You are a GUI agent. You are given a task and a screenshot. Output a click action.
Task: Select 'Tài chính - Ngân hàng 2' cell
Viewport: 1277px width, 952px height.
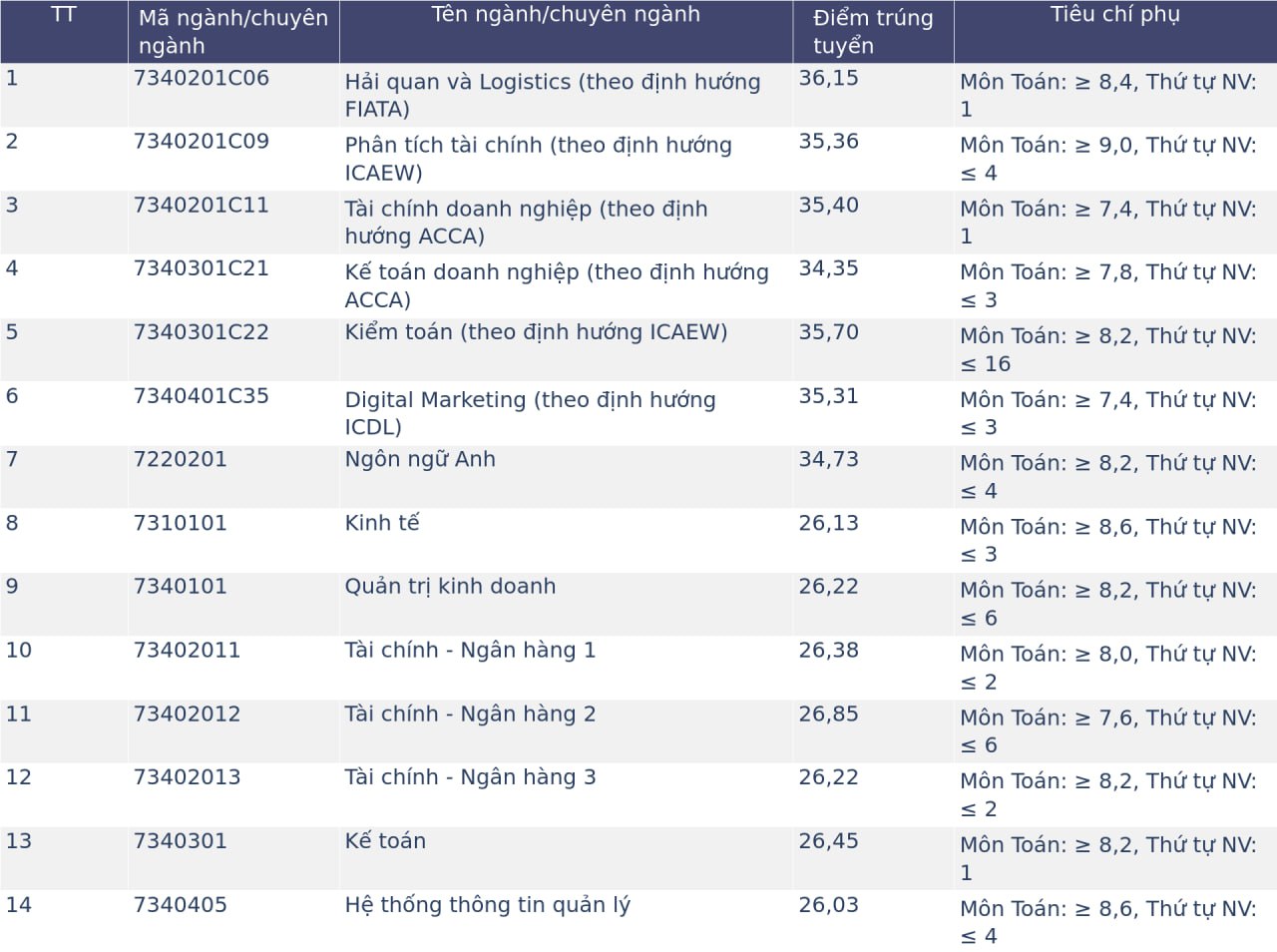[470, 714]
